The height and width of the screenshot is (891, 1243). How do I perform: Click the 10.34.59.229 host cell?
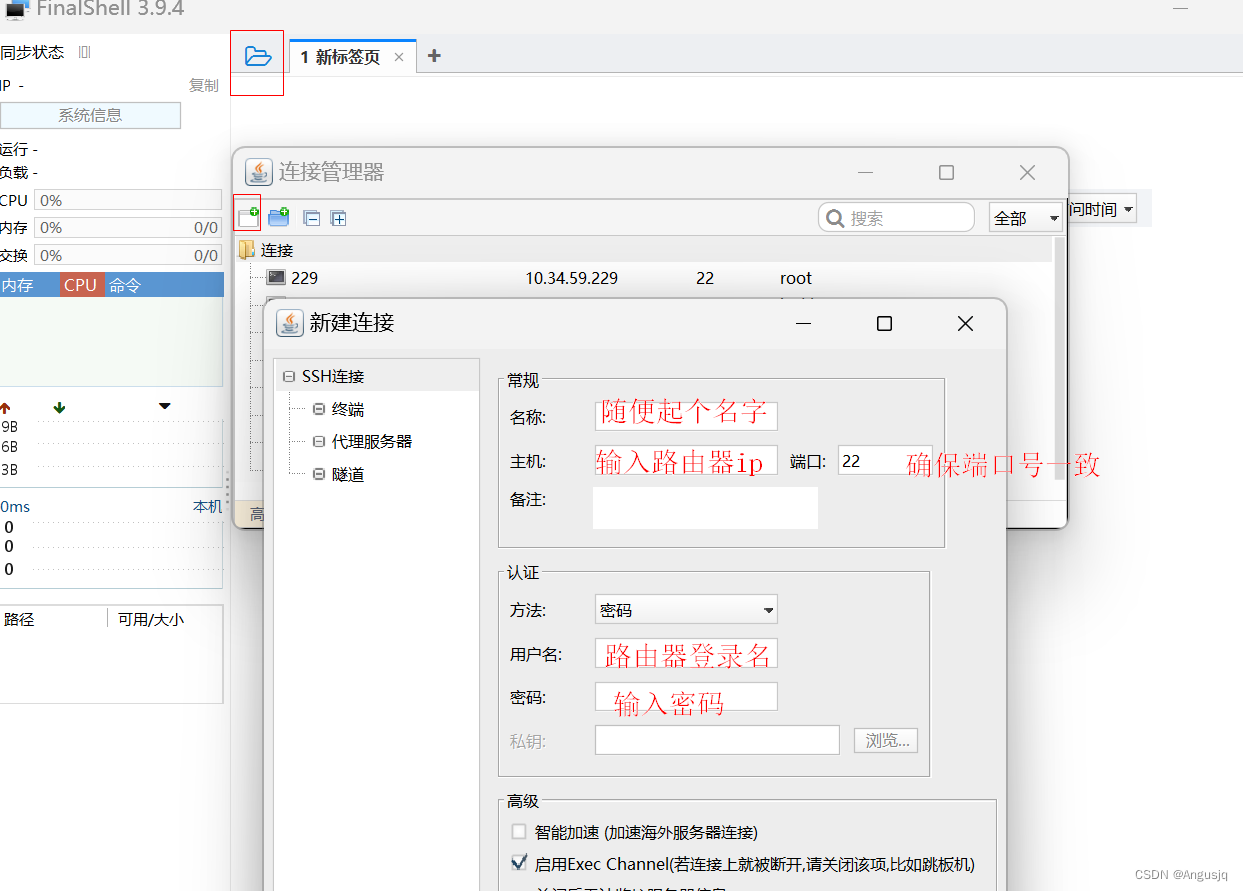tap(571, 278)
